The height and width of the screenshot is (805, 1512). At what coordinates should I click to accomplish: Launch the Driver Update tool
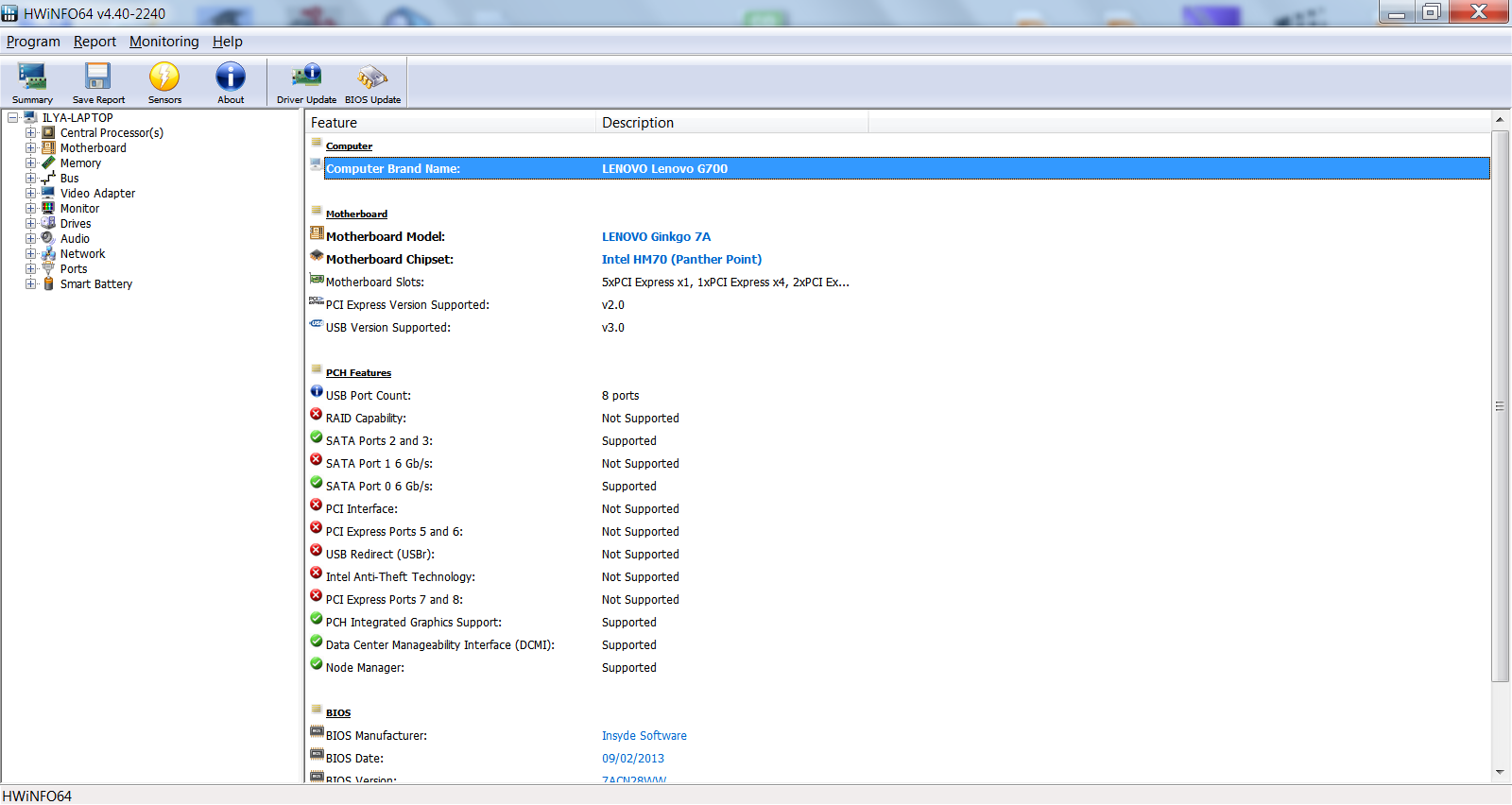[306, 83]
